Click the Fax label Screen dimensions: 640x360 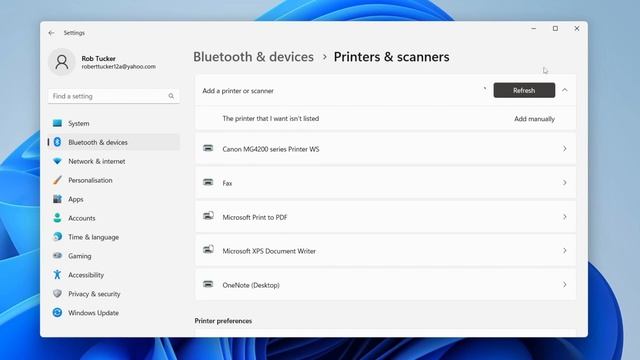[x=227, y=183]
